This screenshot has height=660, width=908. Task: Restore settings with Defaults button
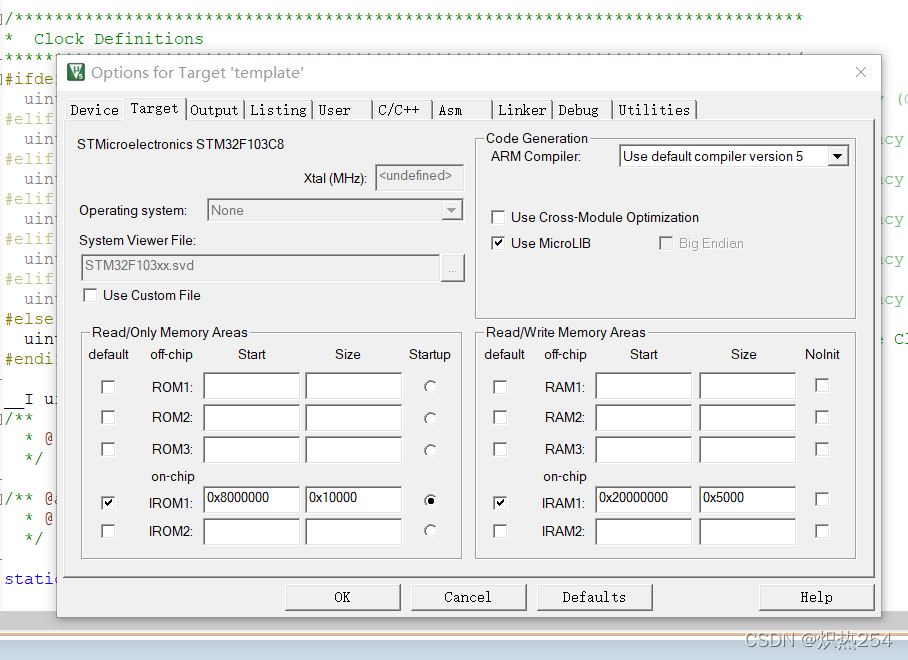(x=594, y=597)
